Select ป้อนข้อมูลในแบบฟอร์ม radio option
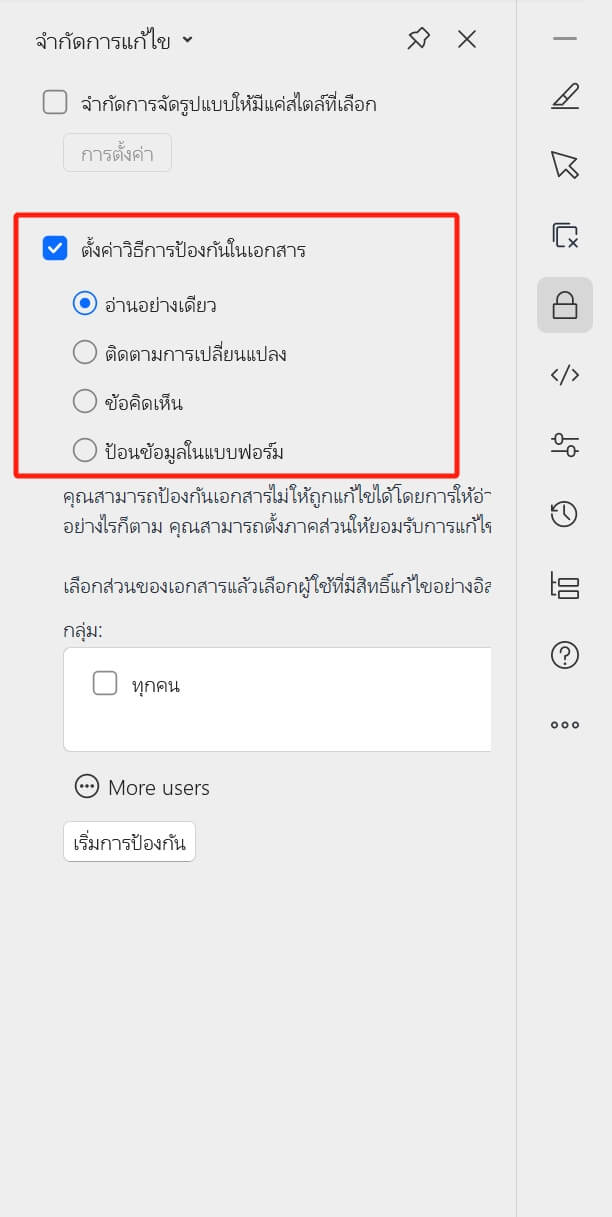Screen dimensions: 612x1217 85,451
